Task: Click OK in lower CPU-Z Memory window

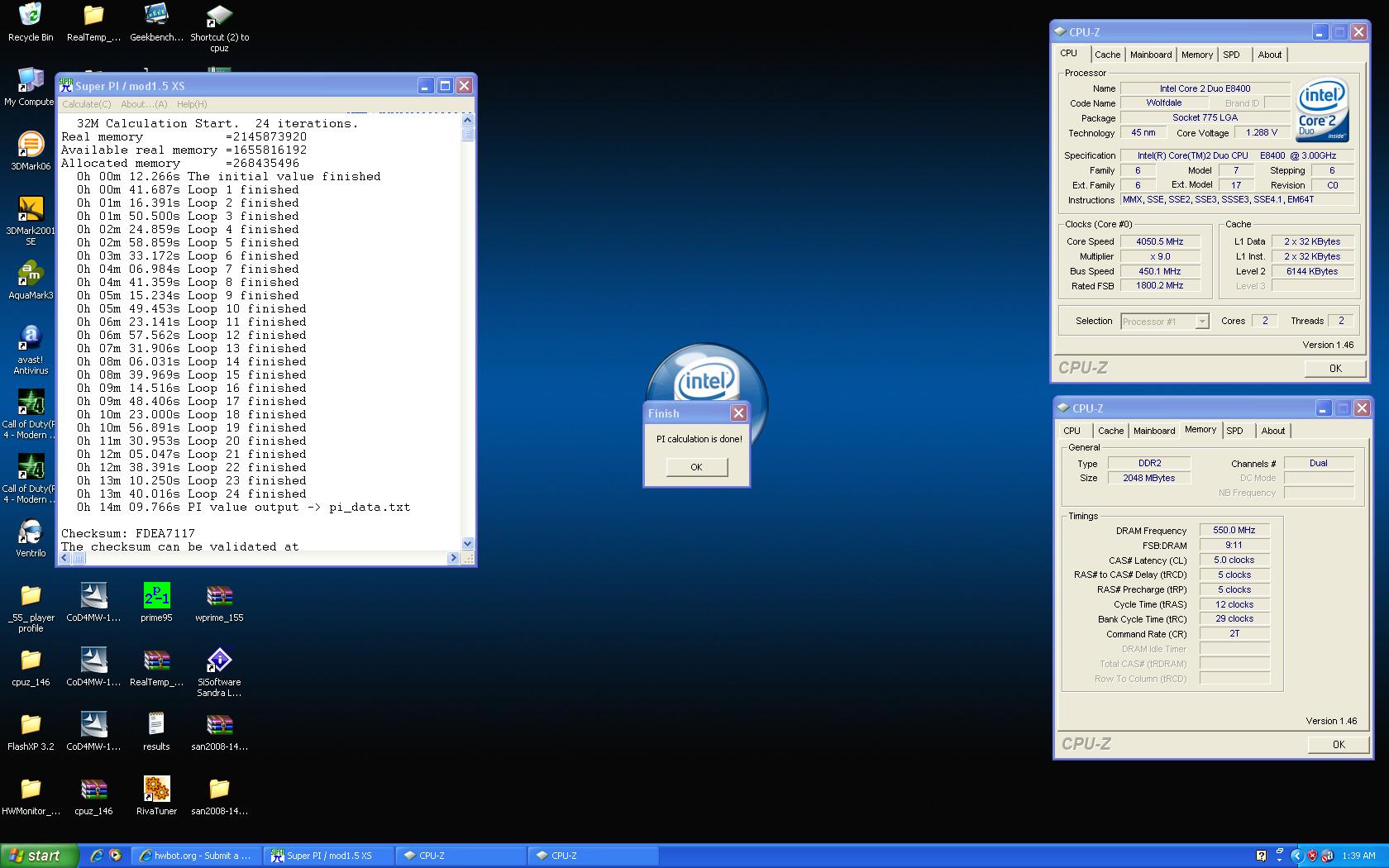Action: click(1339, 745)
